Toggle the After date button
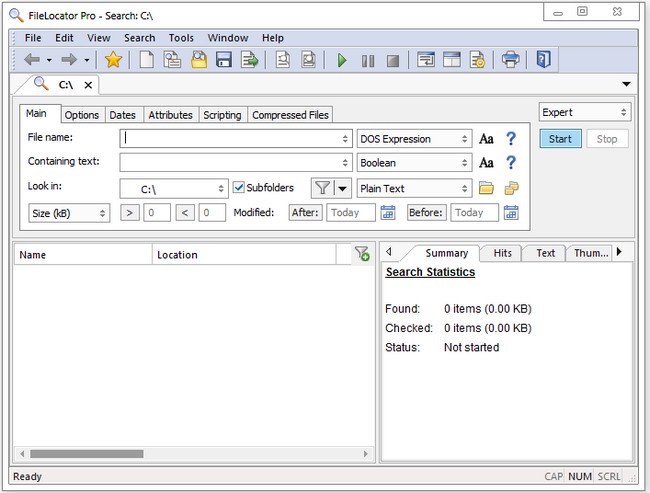 306,213
